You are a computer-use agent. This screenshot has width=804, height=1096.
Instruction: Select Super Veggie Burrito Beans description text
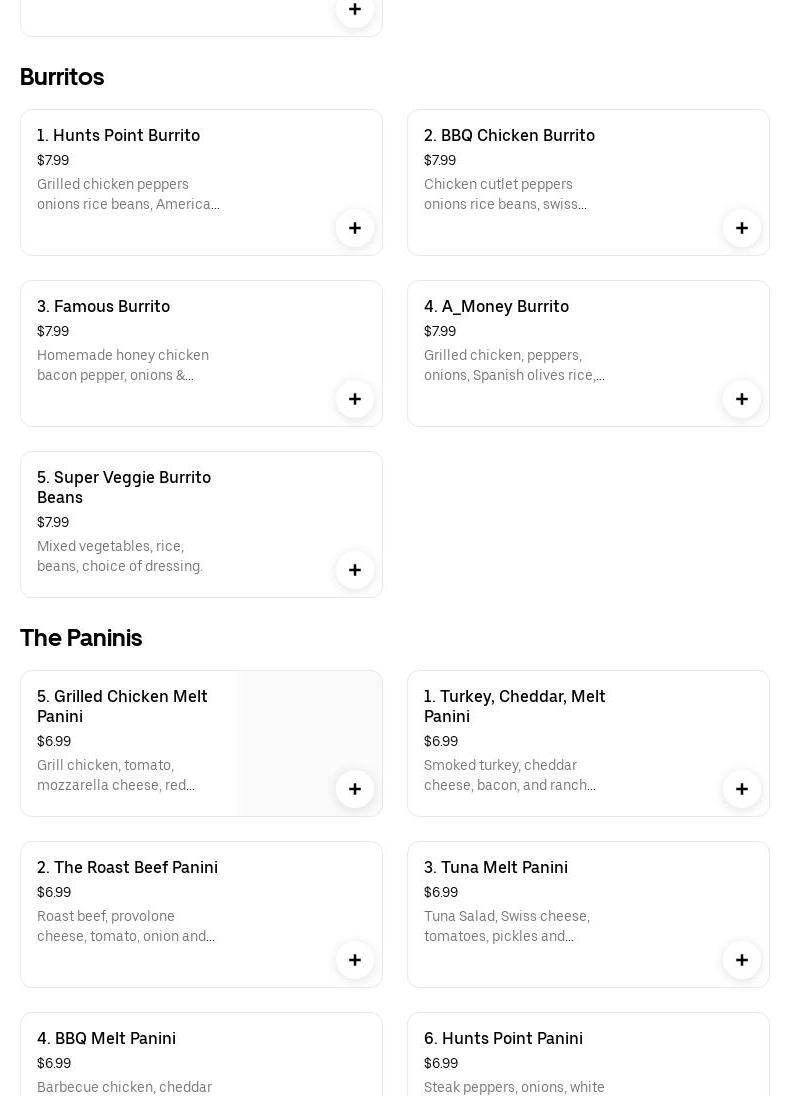[120, 556]
